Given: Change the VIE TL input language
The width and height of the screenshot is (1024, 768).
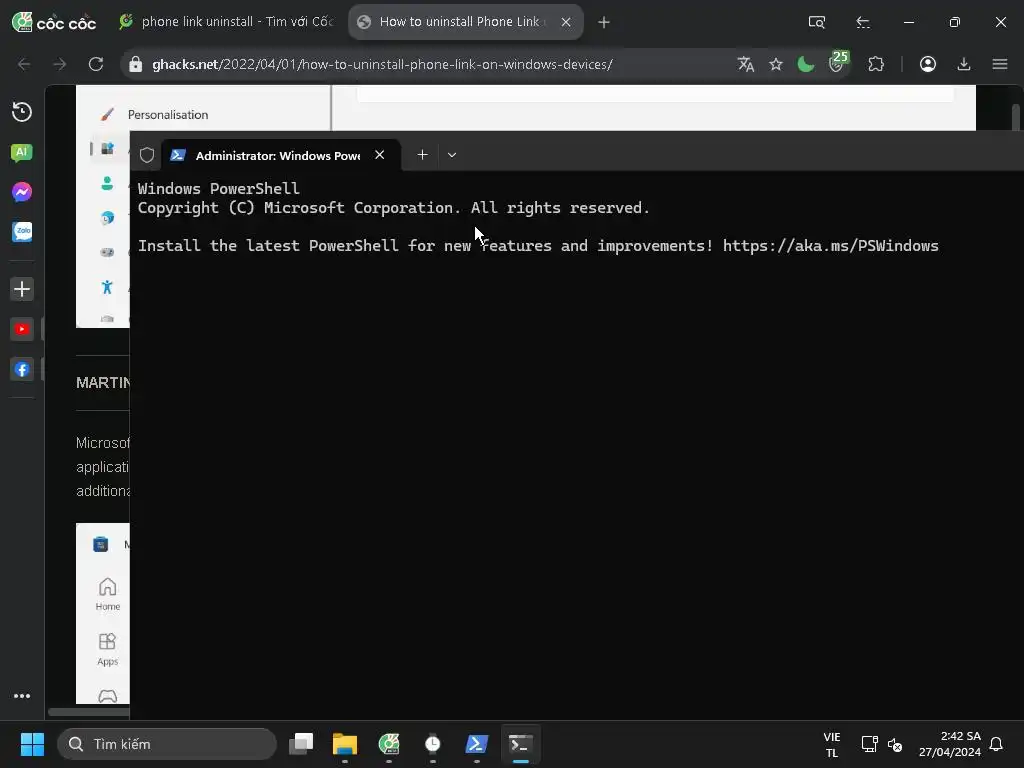Looking at the screenshot, I should pos(832,744).
